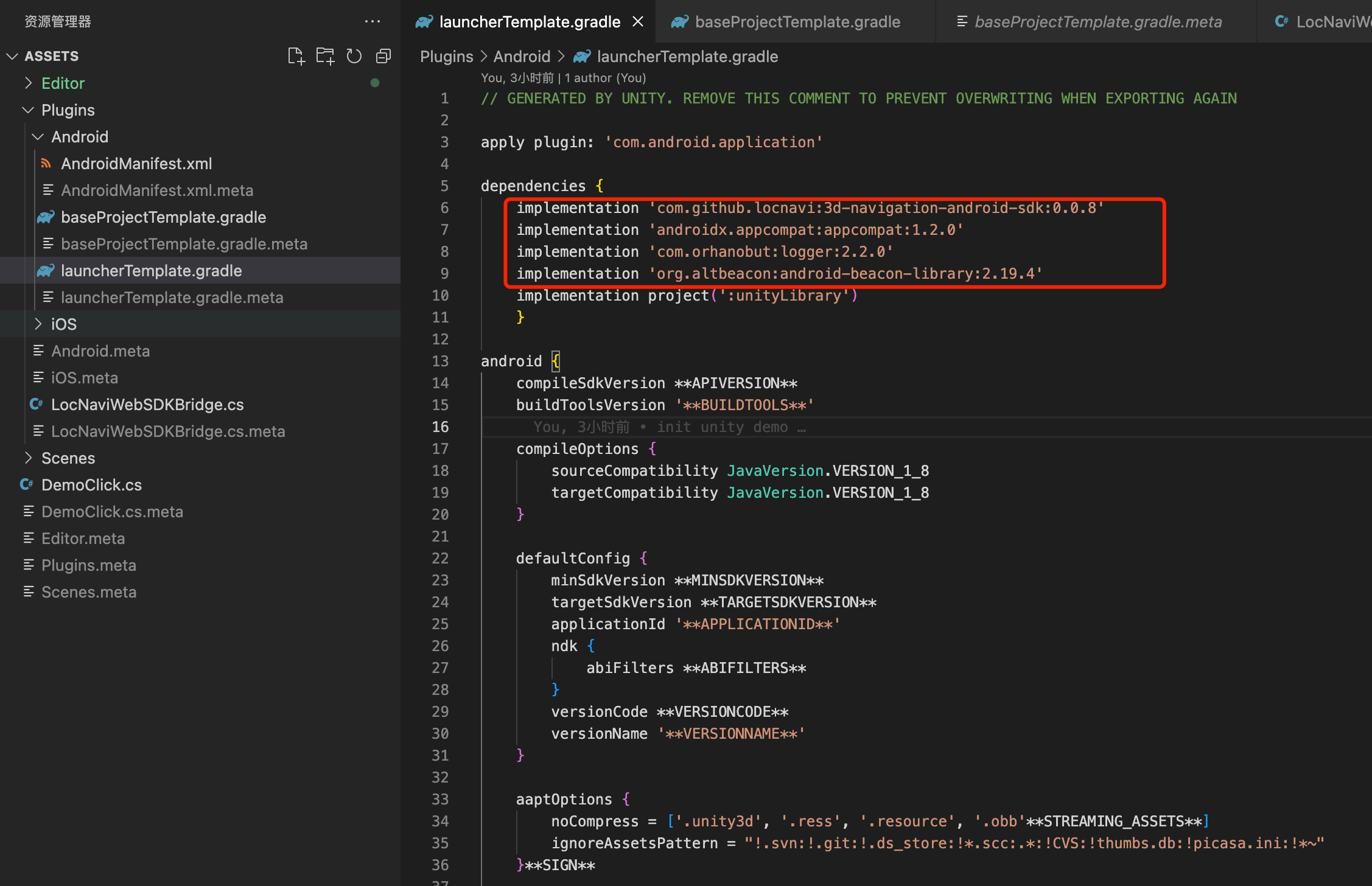Screen dimensions: 1372x886
Task: Expand the Editor folder
Action: tap(28, 83)
